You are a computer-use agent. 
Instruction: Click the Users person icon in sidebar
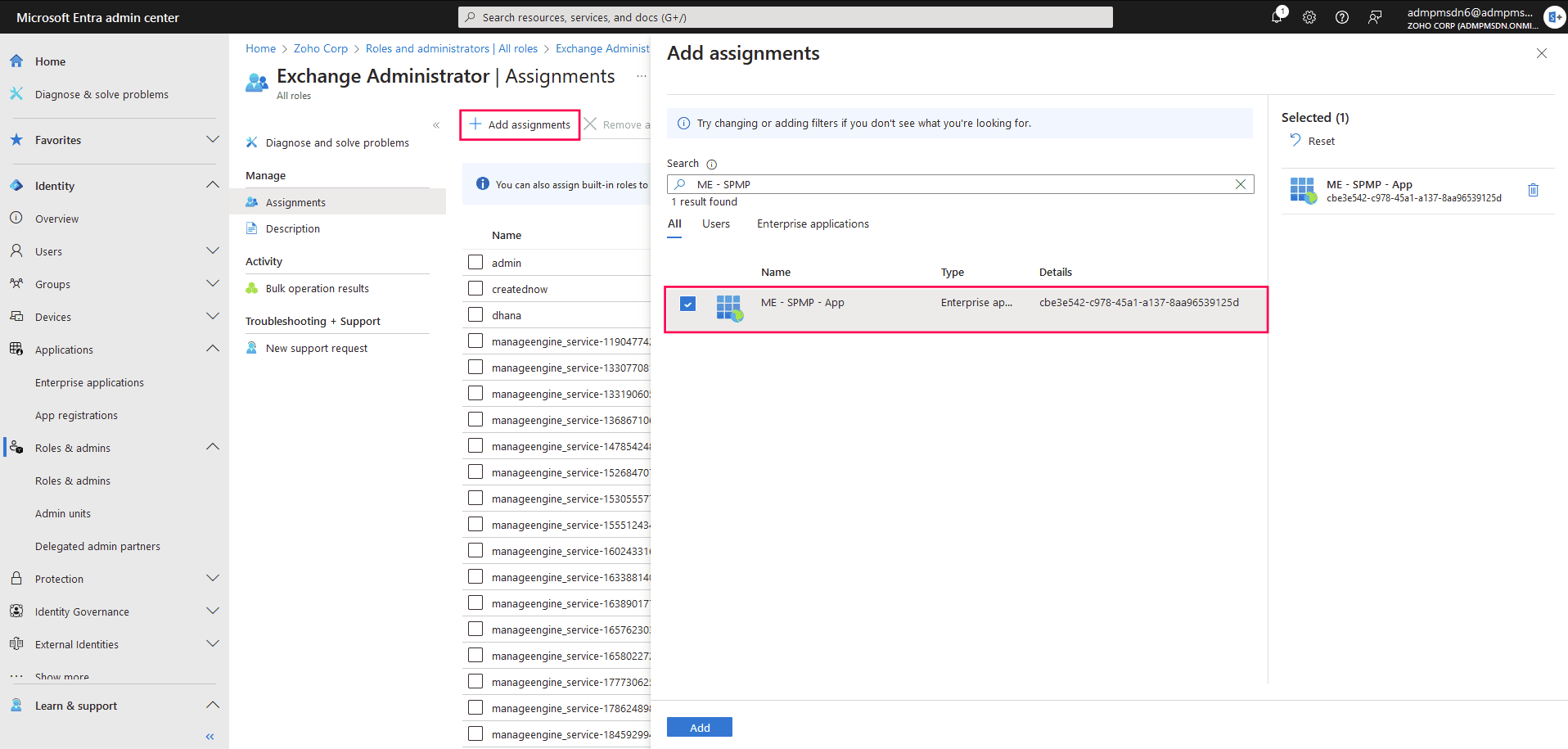tap(16, 251)
